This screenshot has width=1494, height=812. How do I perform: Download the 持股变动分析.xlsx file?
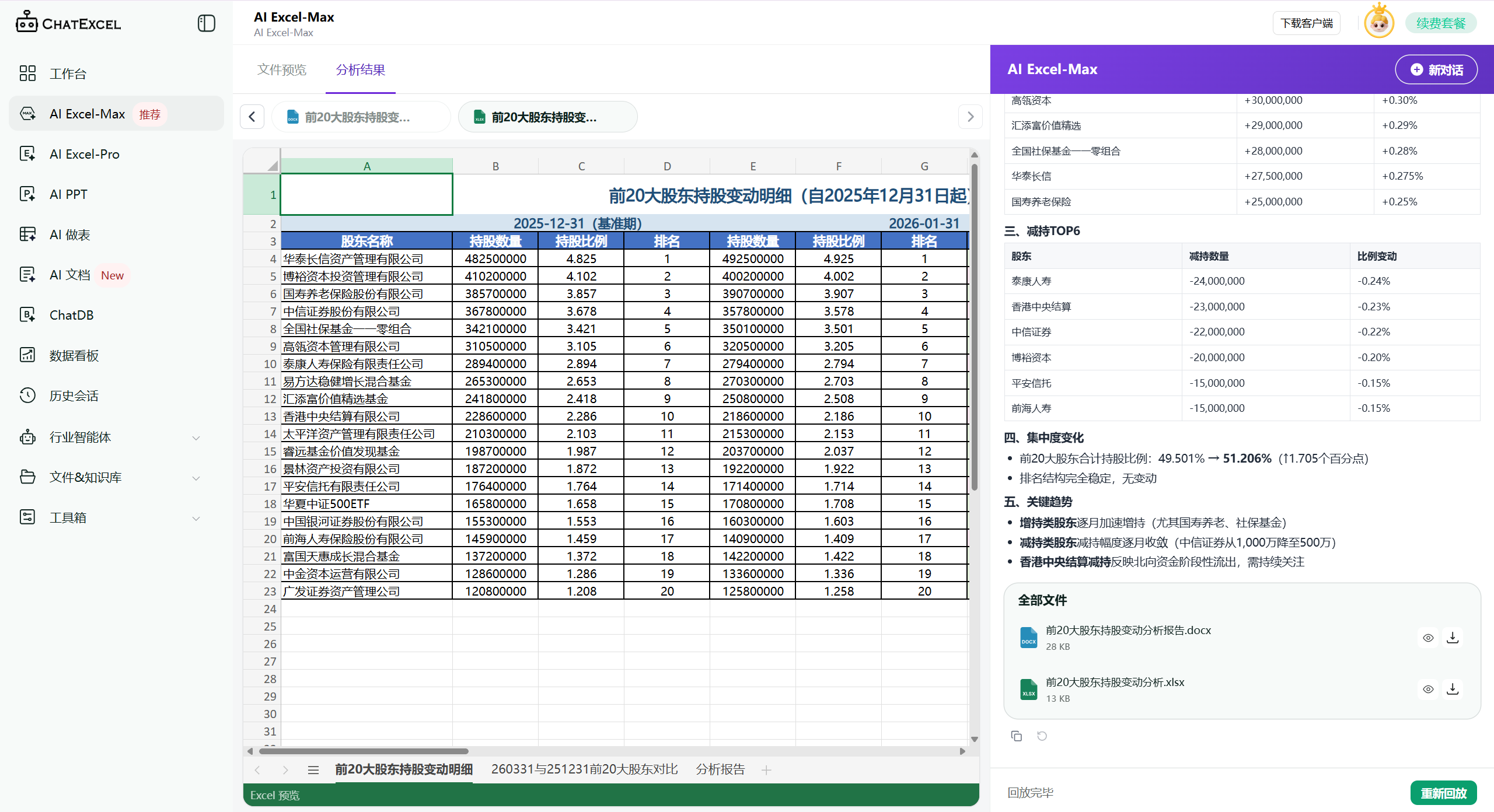(x=1453, y=689)
